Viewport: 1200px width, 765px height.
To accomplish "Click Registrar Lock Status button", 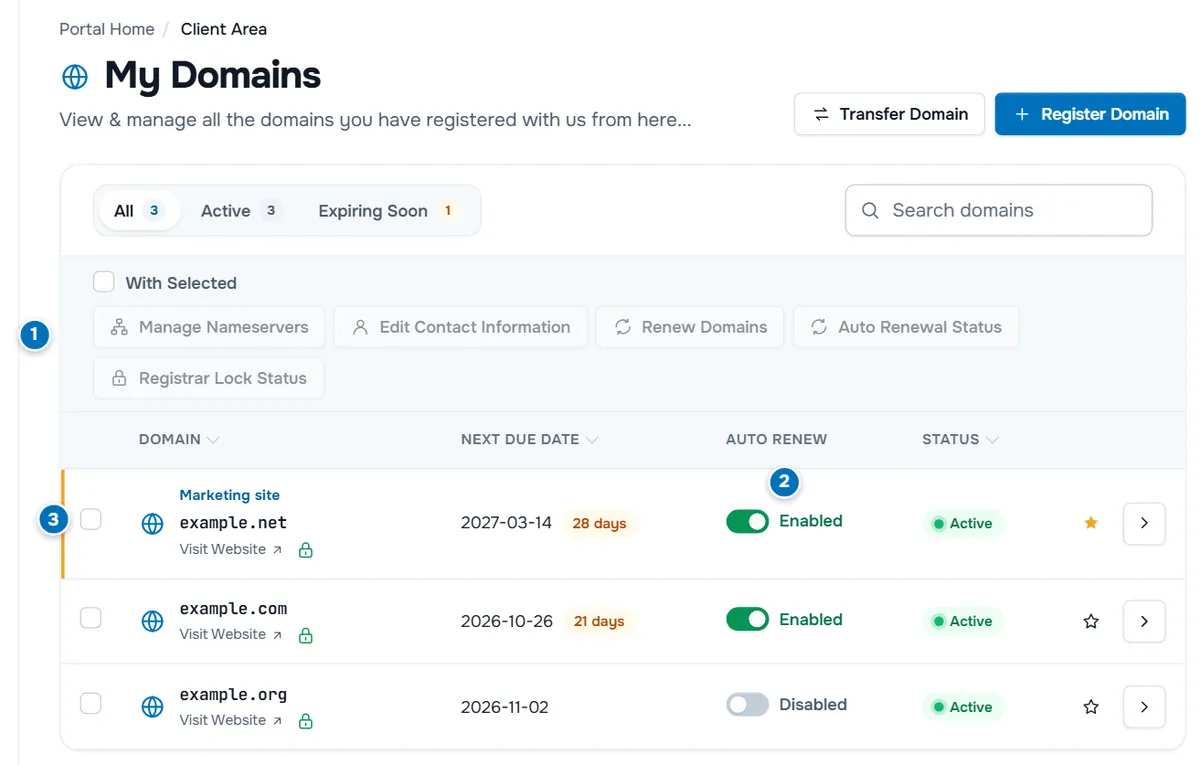I will click(208, 378).
